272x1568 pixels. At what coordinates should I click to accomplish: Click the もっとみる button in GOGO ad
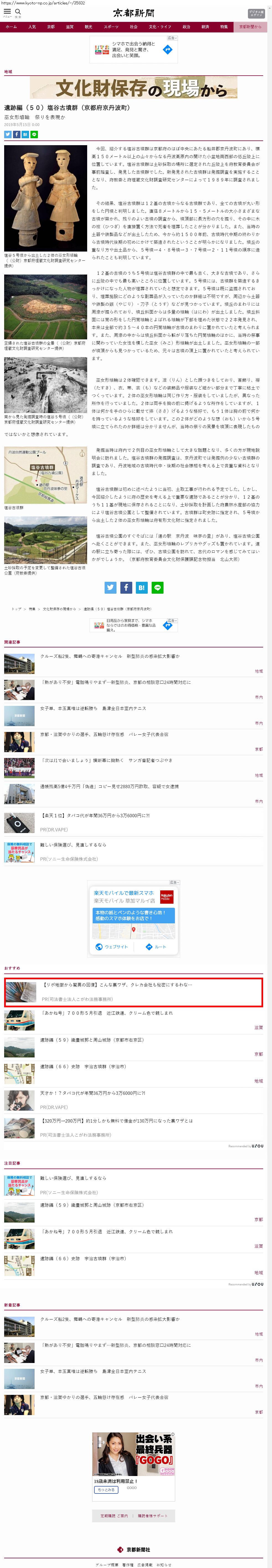coord(106,1490)
